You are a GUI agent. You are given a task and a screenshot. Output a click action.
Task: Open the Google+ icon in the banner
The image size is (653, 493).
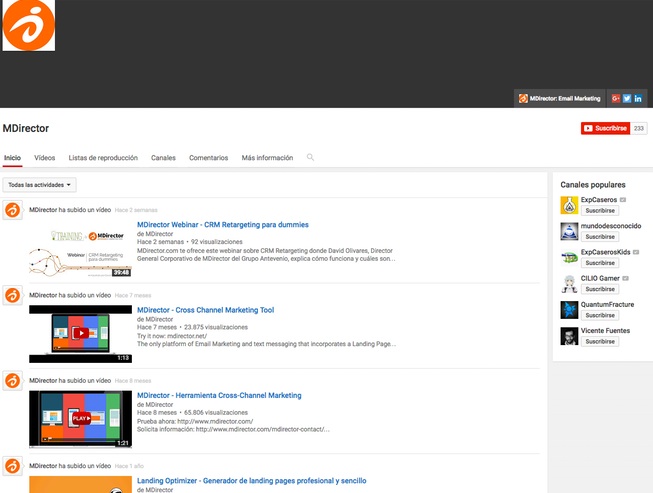(616, 99)
